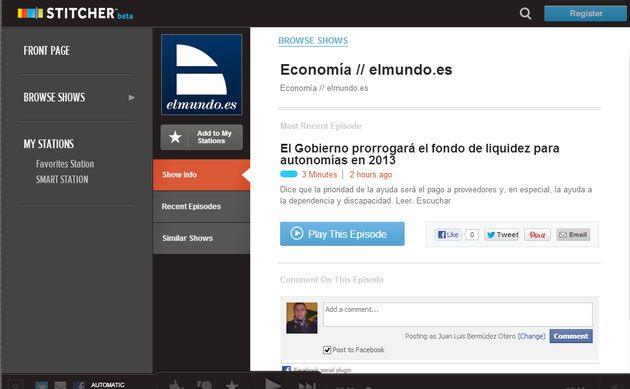Share the episode by Email
This screenshot has height=389, width=630.
click(573, 235)
